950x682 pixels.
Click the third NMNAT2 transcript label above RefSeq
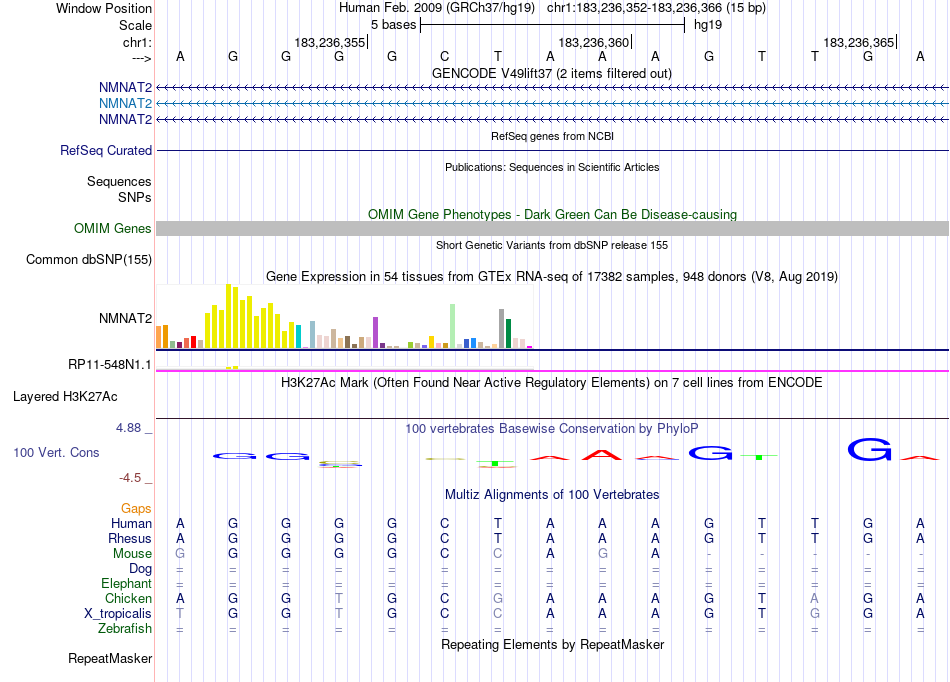coord(125,119)
